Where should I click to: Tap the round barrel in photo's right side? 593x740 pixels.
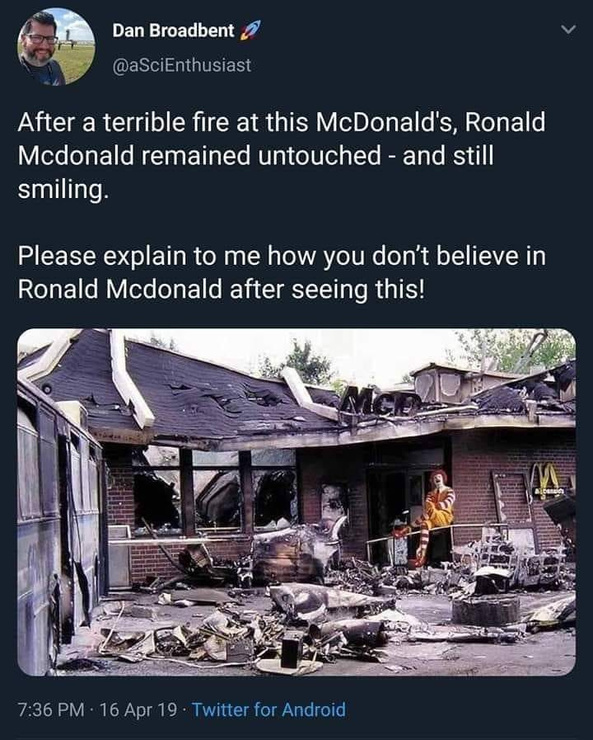pyautogui.click(x=486, y=610)
